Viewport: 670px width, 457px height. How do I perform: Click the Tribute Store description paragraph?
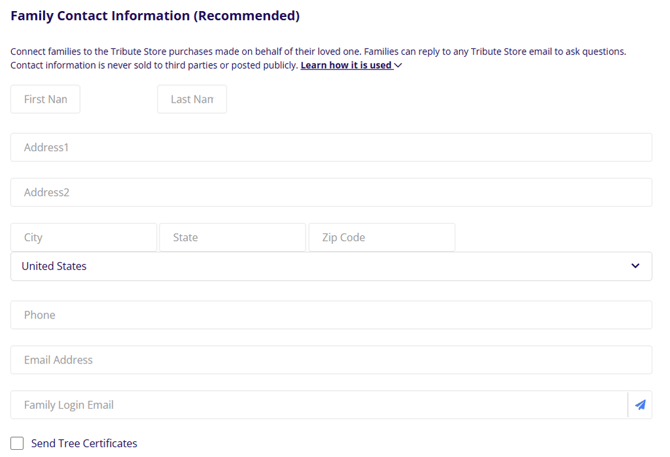click(318, 51)
